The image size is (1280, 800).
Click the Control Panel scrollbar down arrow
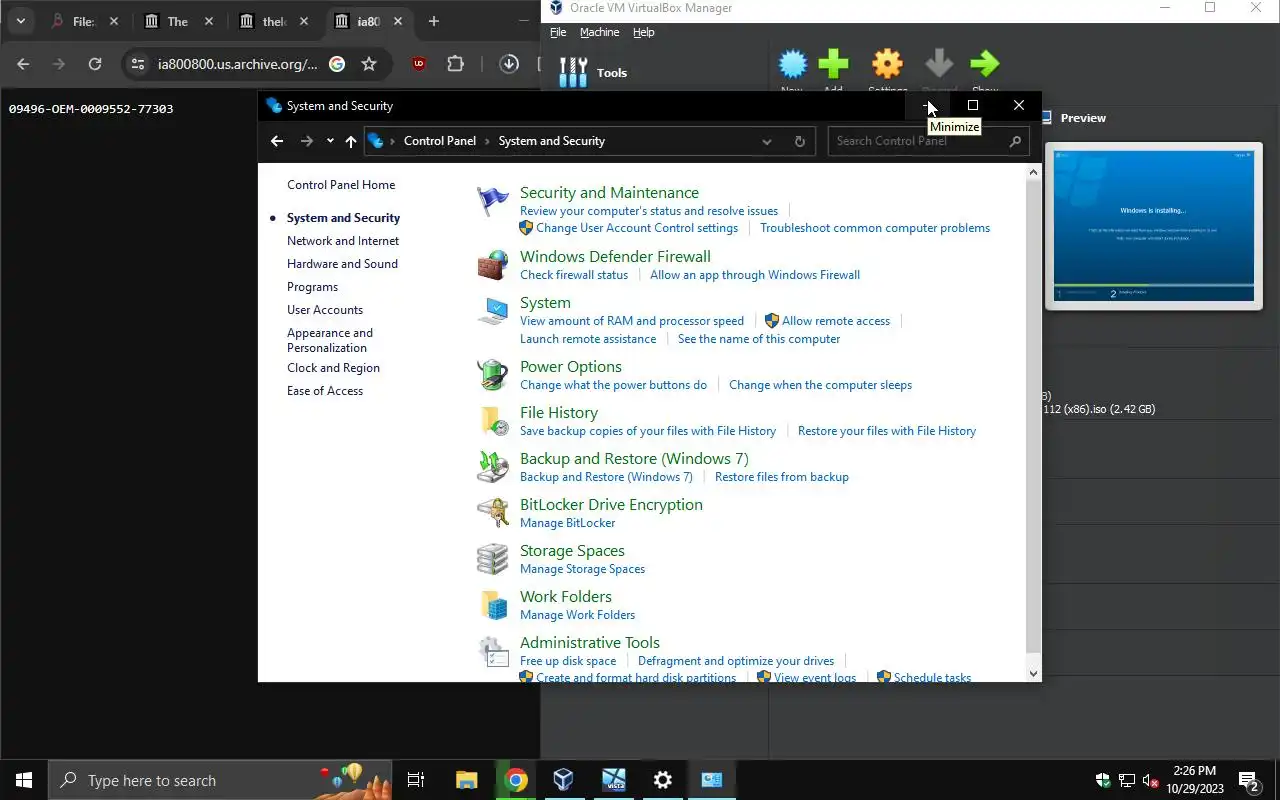click(1034, 674)
